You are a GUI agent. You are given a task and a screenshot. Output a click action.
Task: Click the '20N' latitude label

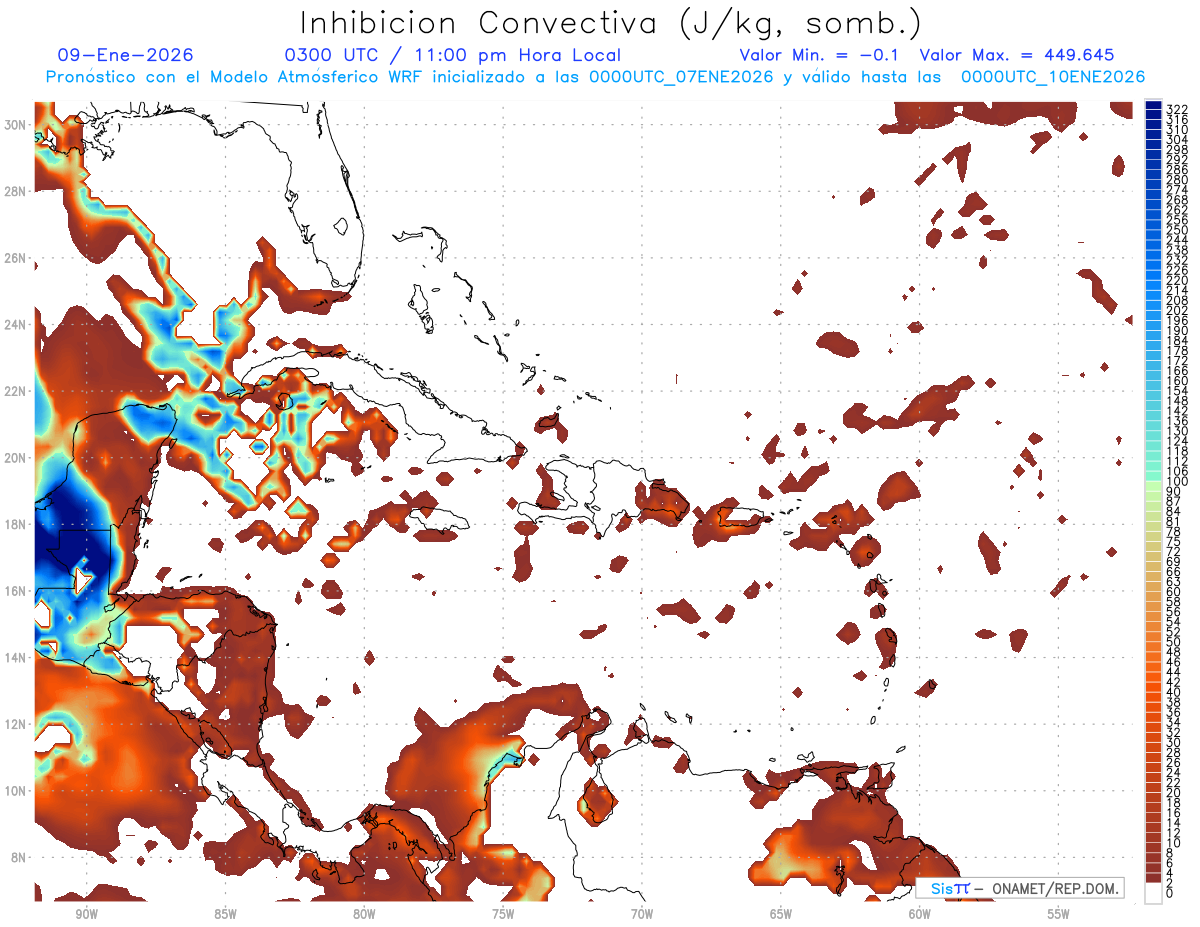(x=15, y=458)
